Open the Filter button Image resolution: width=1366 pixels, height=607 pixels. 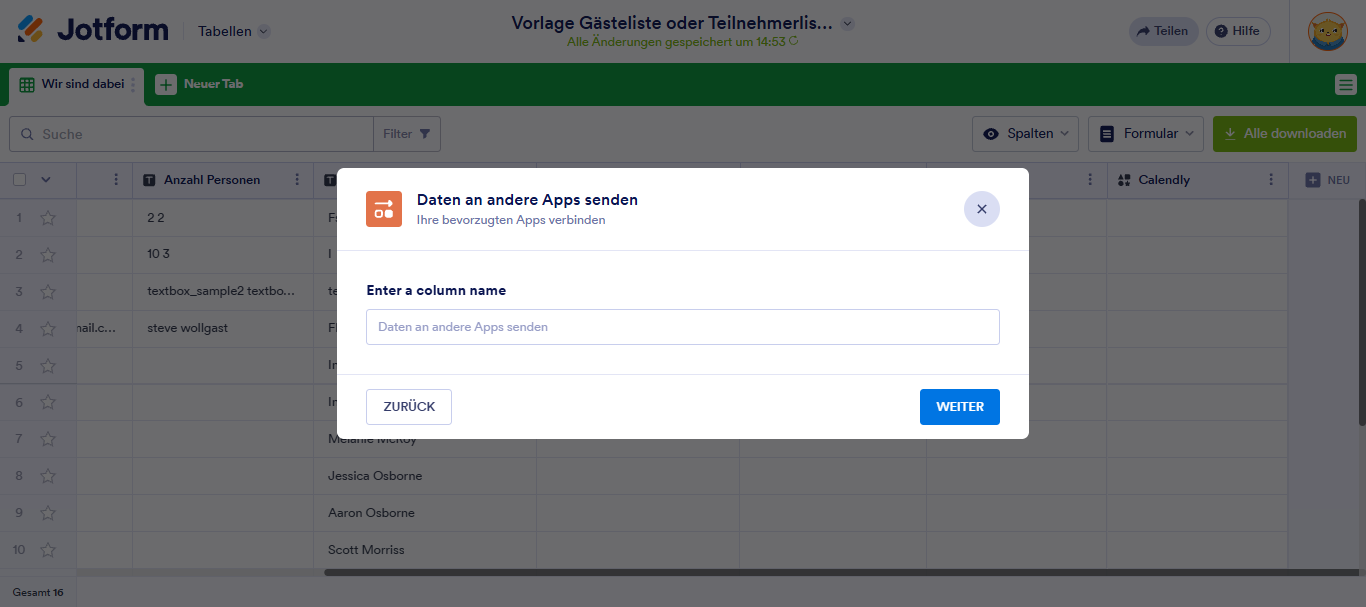point(407,134)
